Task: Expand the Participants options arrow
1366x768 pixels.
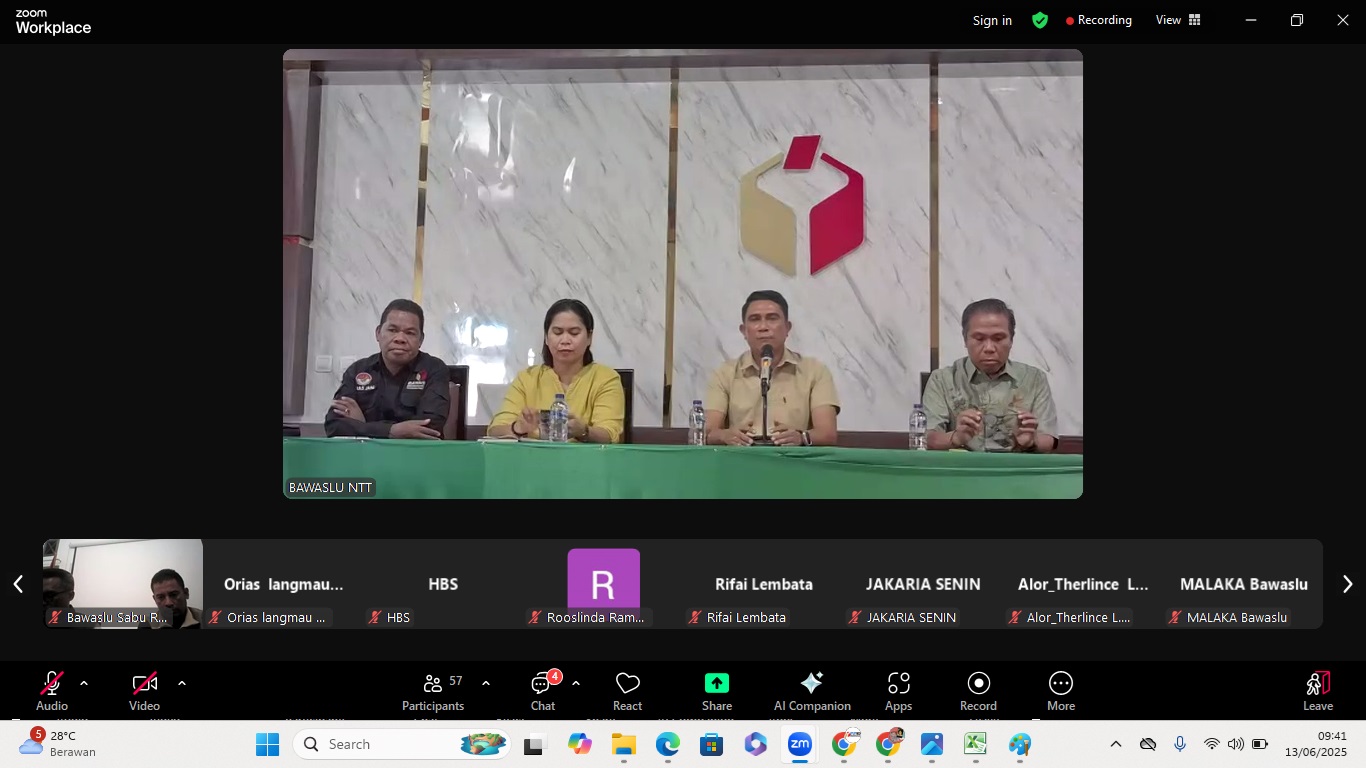Action: tap(486, 683)
